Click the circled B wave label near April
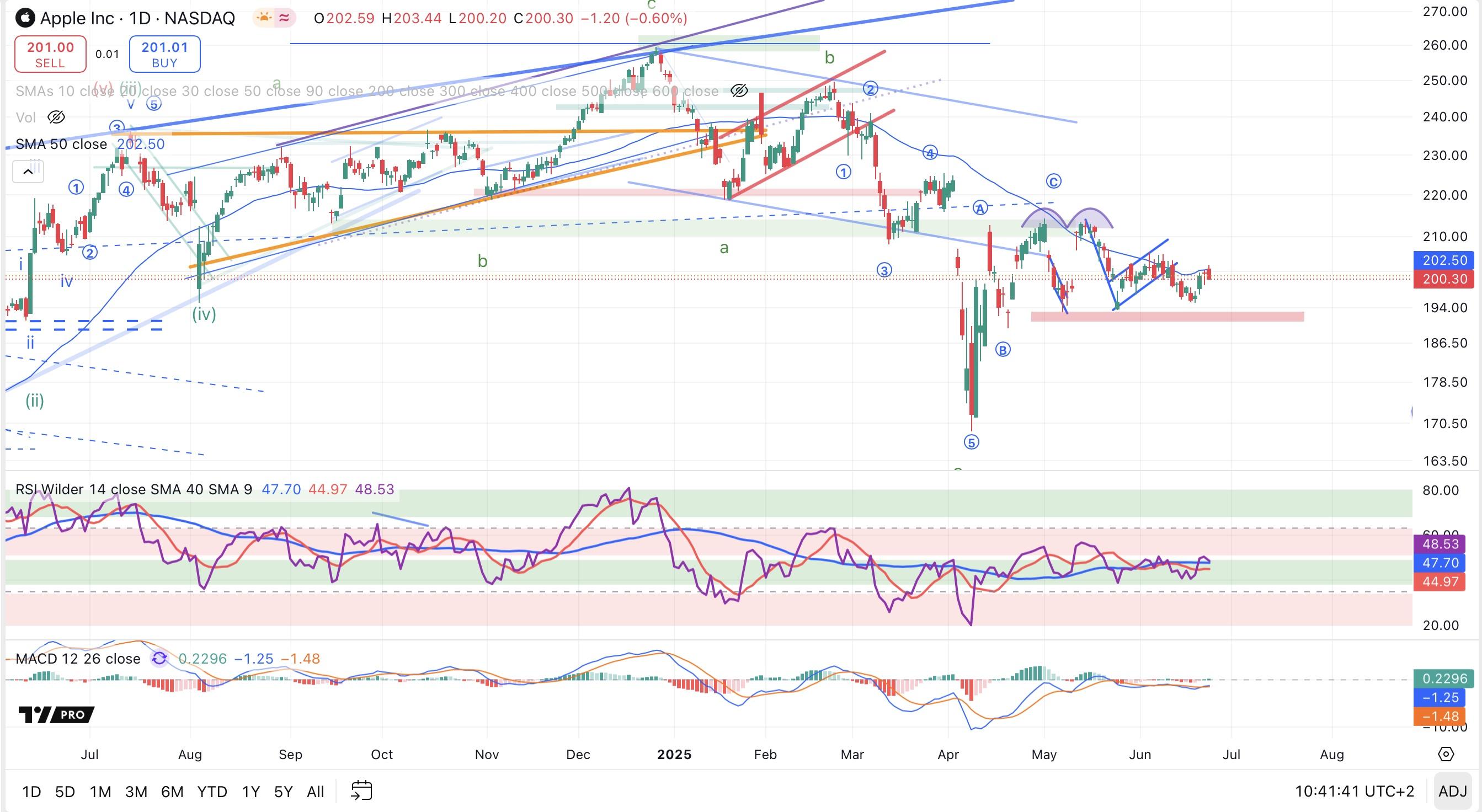1482x812 pixels. coord(1003,350)
